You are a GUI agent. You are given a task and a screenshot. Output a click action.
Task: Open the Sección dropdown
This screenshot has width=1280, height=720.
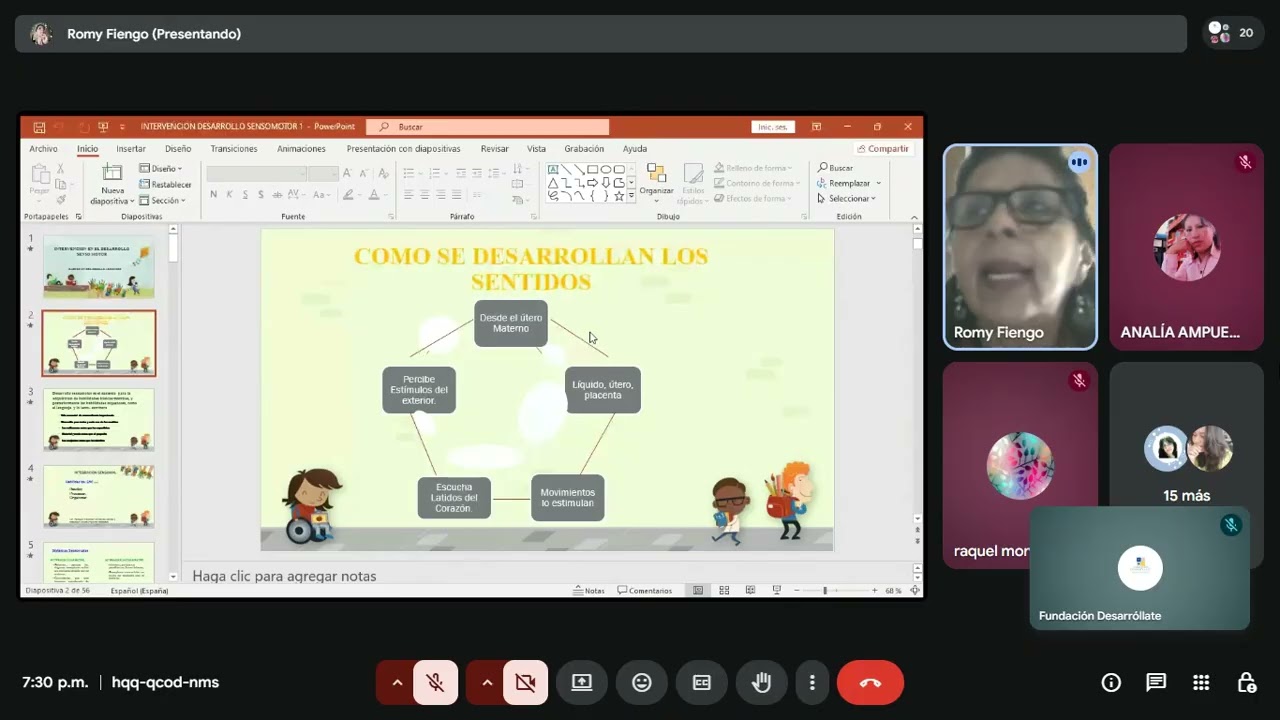pos(163,200)
